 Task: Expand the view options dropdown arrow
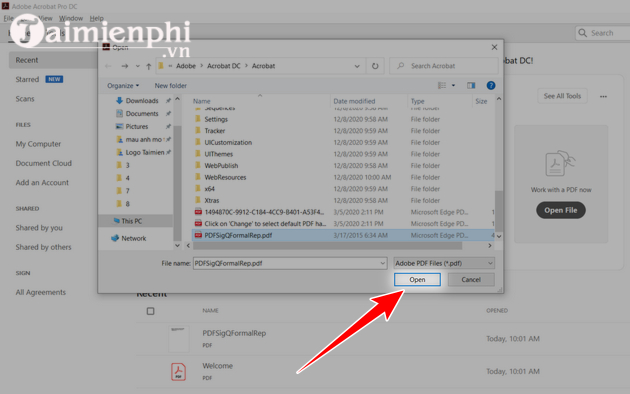(x=453, y=85)
